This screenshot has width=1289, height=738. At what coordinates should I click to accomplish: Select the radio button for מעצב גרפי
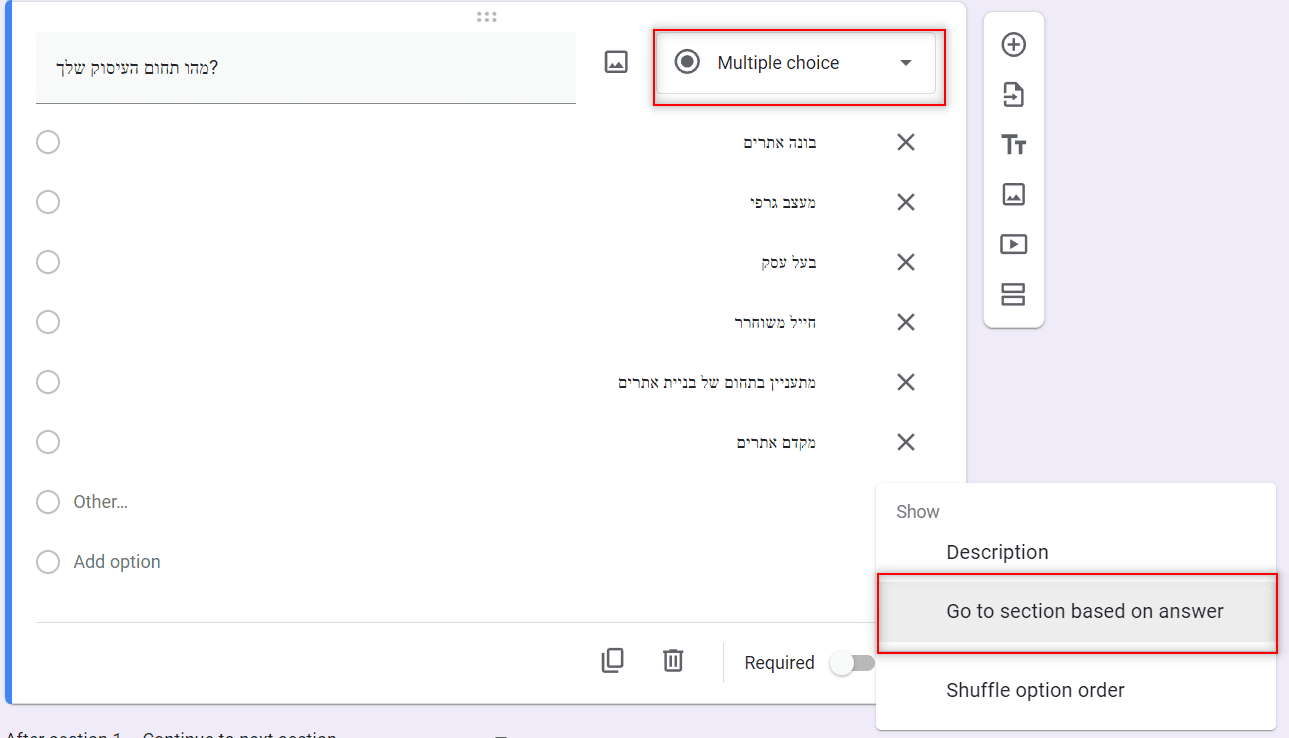point(48,202)
